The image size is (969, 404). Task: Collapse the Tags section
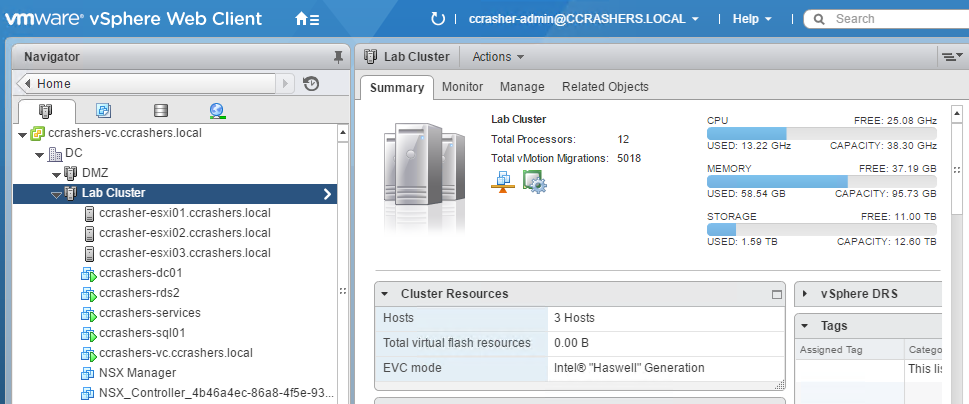(x=805, y=326)
